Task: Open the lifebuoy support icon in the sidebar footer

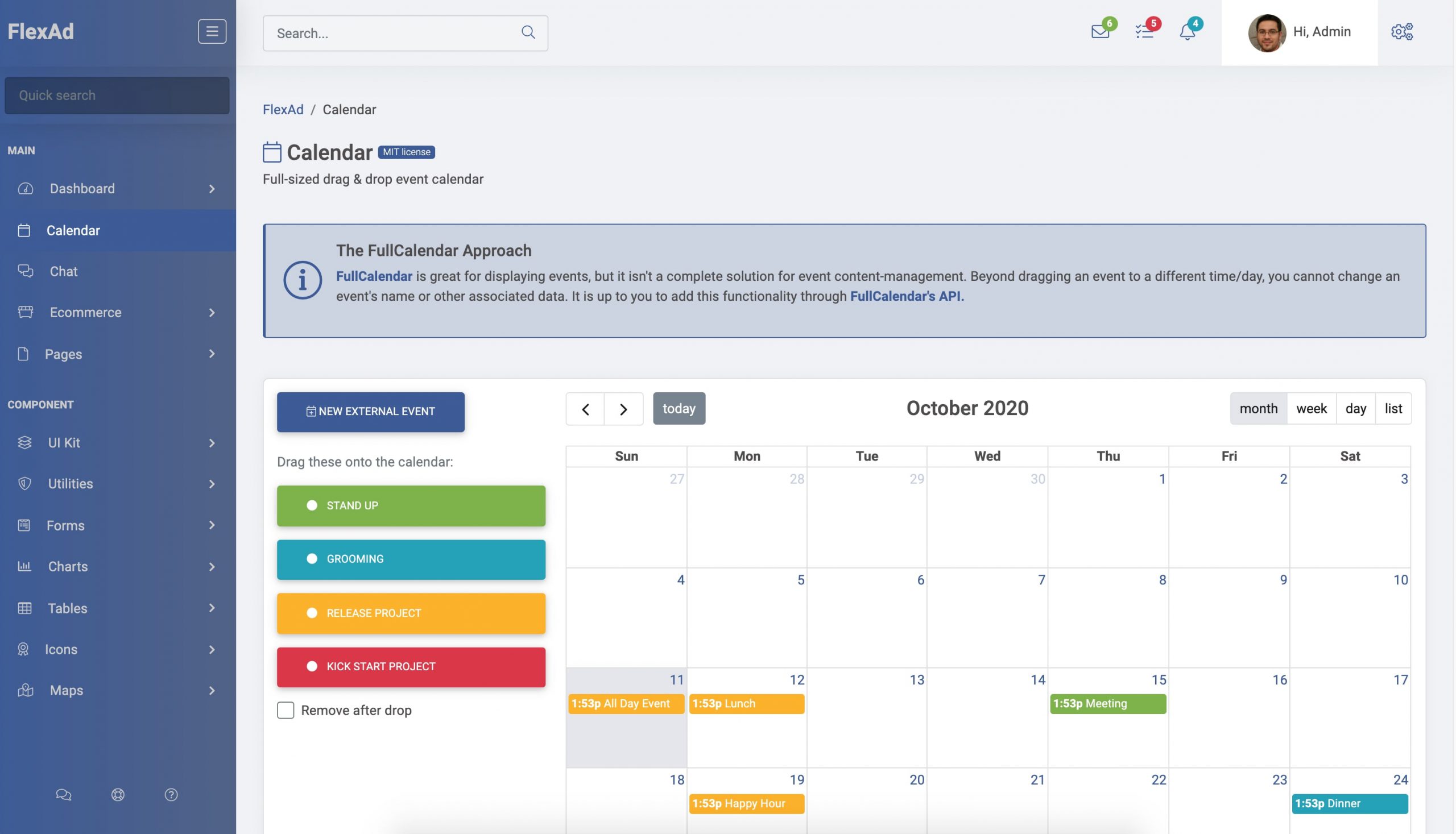Action: tap(118, 794)
